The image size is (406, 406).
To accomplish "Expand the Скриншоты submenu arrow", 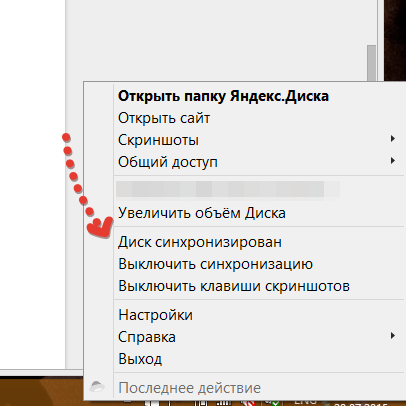I will pos(393,139).
